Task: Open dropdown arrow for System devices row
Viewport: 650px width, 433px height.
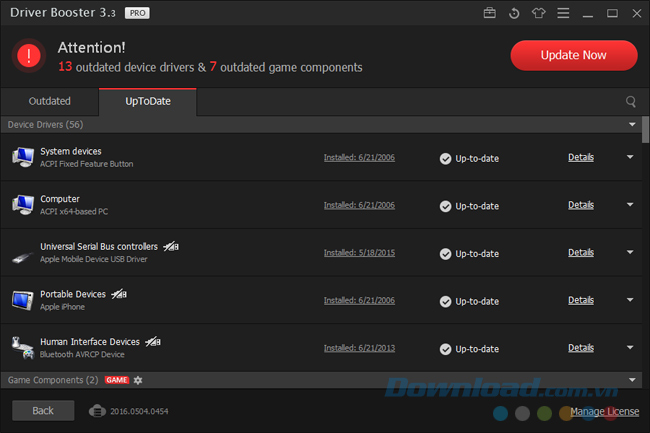Action: point(630,157)
